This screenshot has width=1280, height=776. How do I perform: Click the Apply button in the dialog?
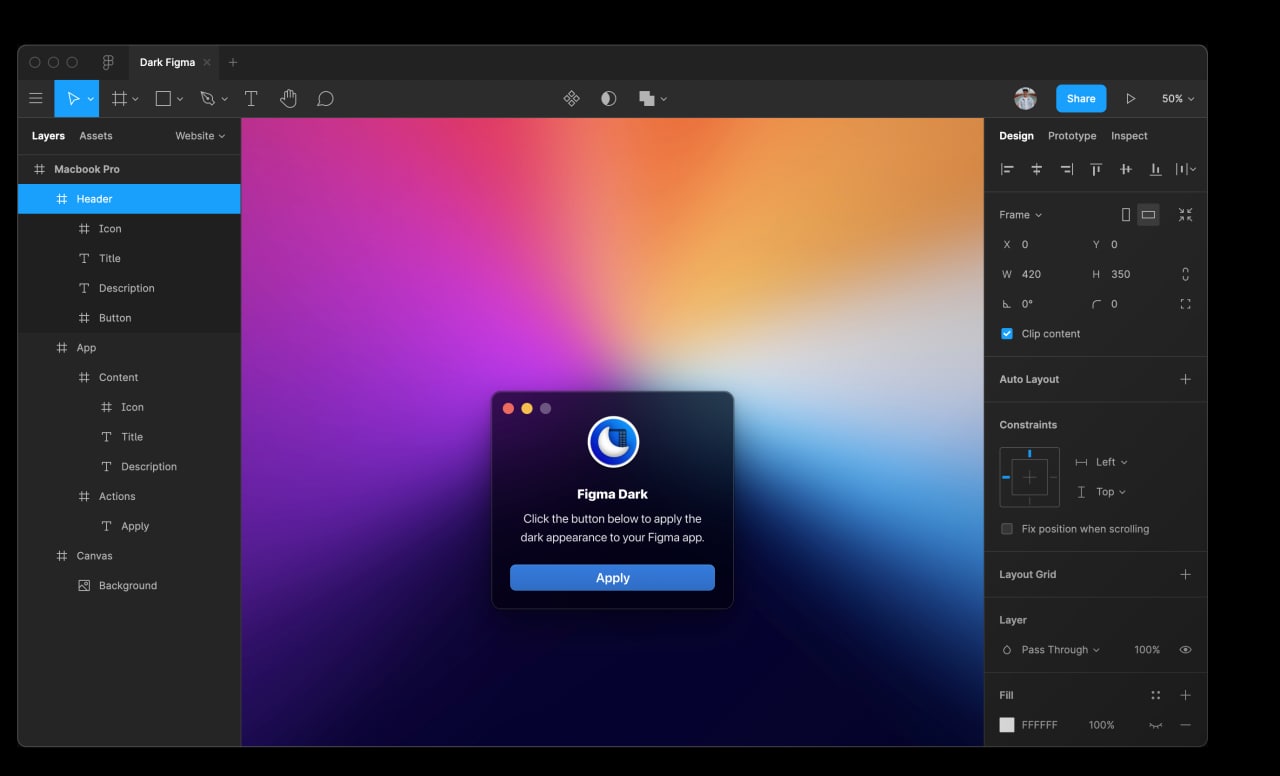(x=612, y=578)
